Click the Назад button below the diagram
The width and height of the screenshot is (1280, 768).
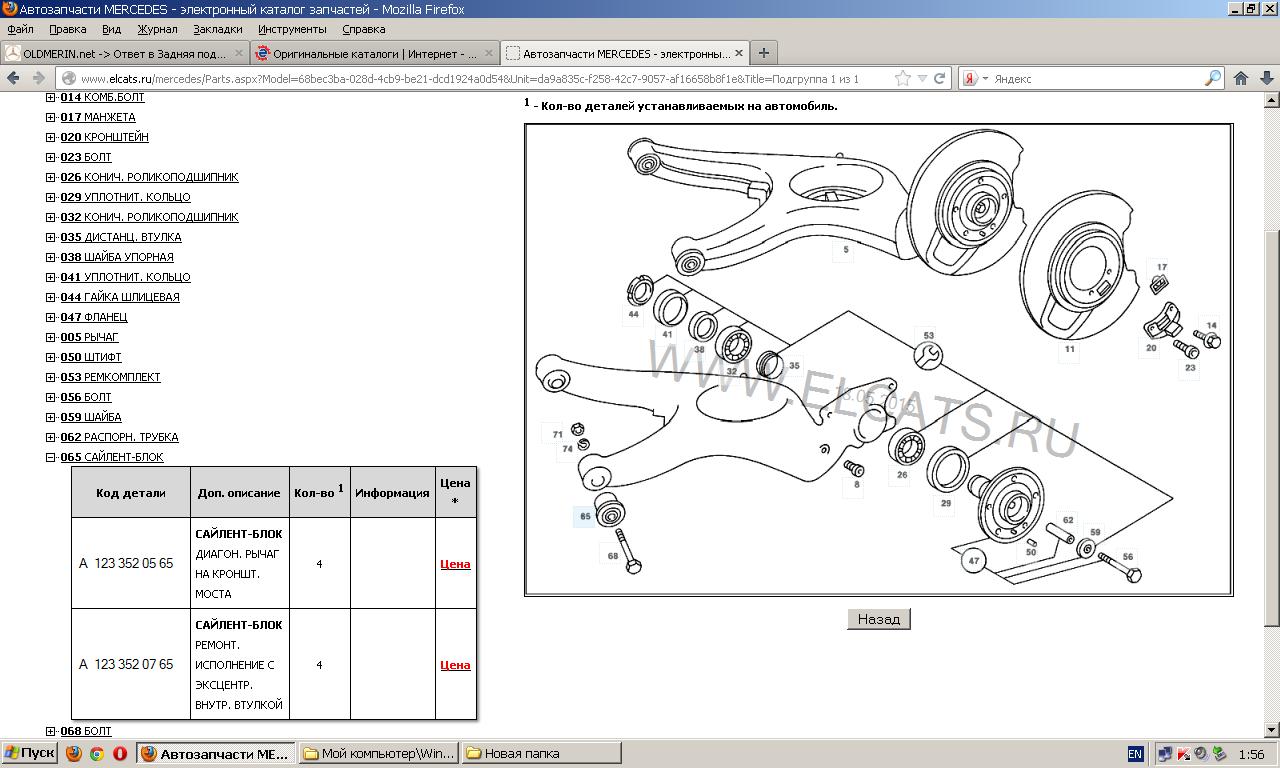coord(878,619)
